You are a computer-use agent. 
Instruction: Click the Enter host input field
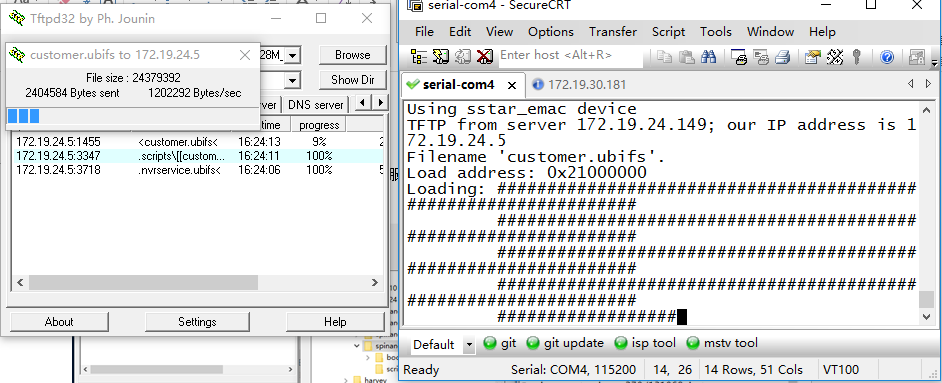click(x=571, y=55)
